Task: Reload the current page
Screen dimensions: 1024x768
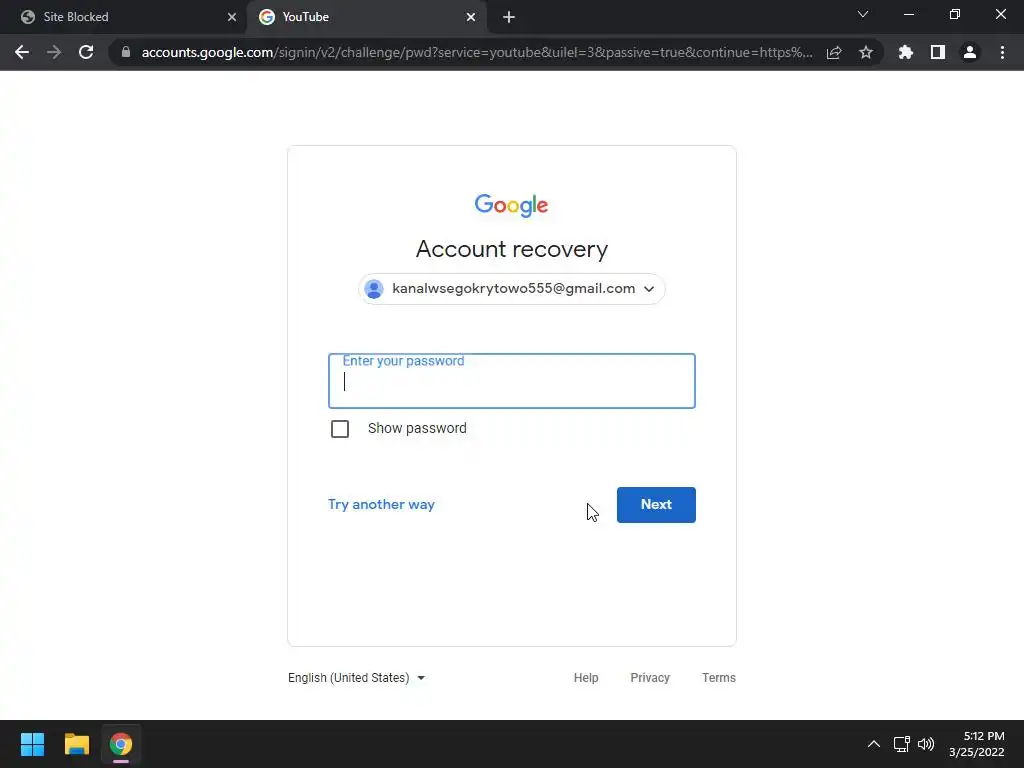Action: (x=86, y=52)
